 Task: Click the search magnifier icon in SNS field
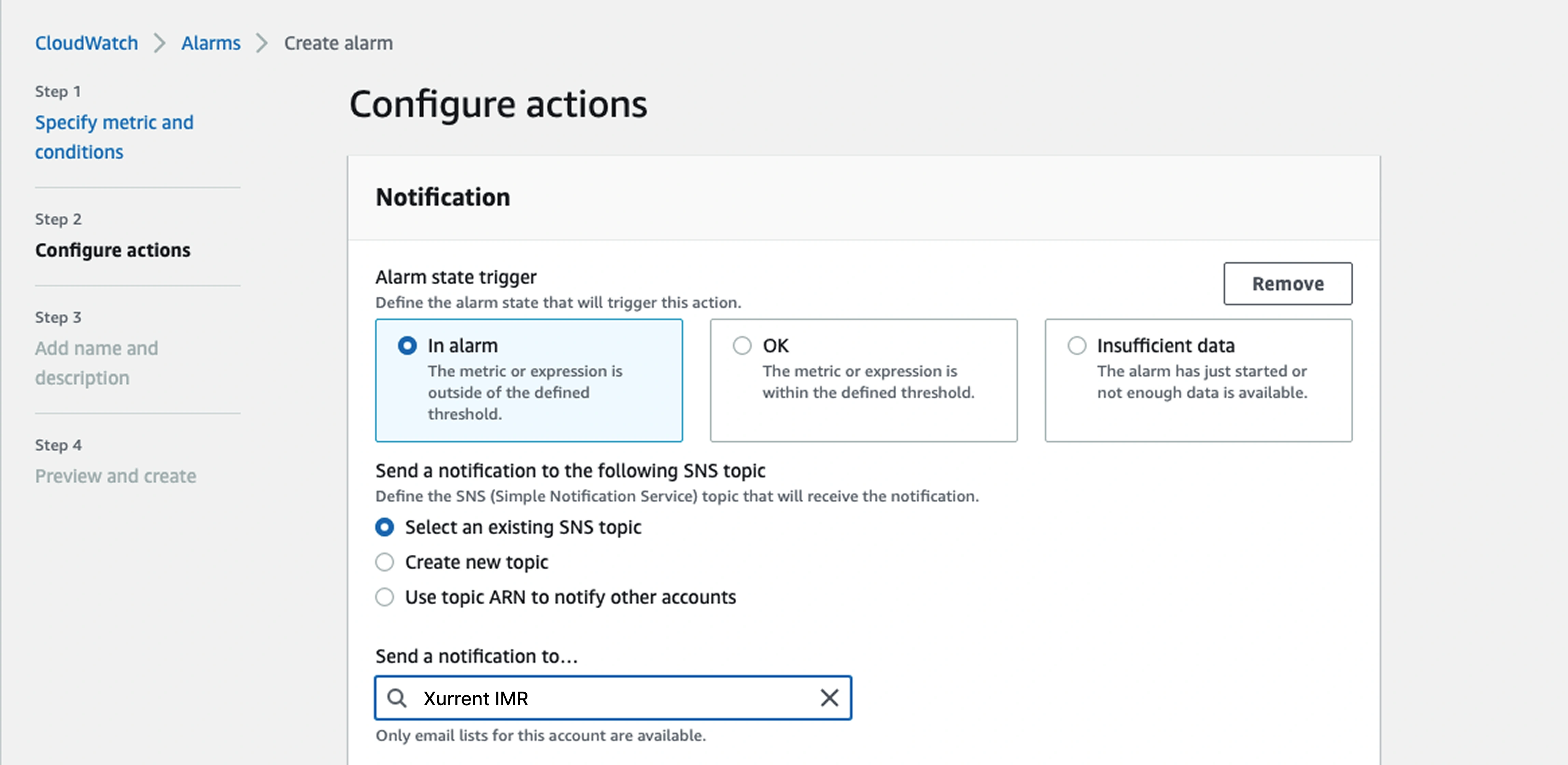tap(397, 697)
